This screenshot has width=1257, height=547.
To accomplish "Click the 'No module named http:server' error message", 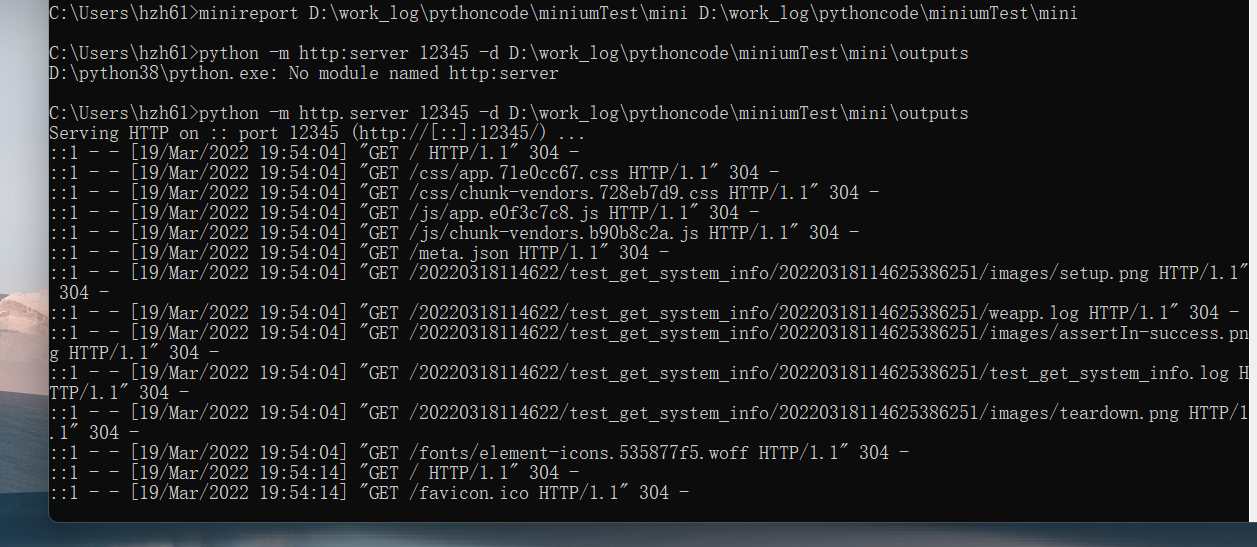I will (x=437, y=73).
